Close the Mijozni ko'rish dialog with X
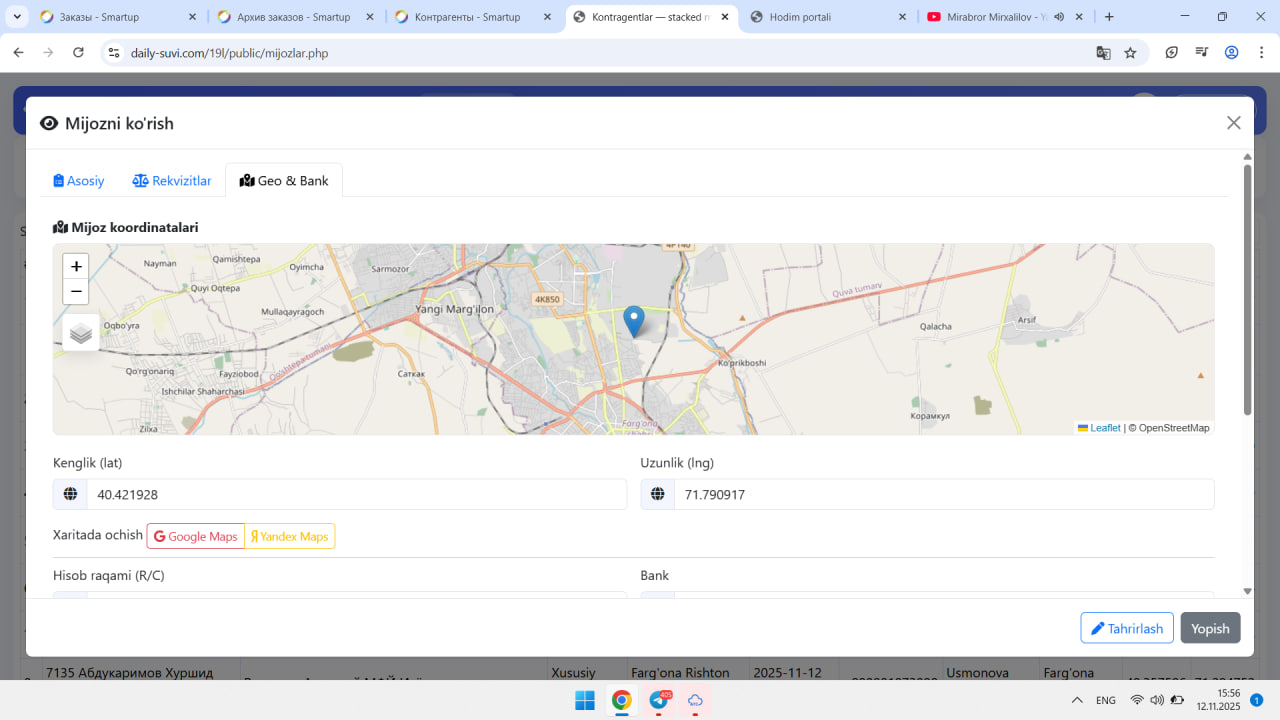 click(1233, 123)
